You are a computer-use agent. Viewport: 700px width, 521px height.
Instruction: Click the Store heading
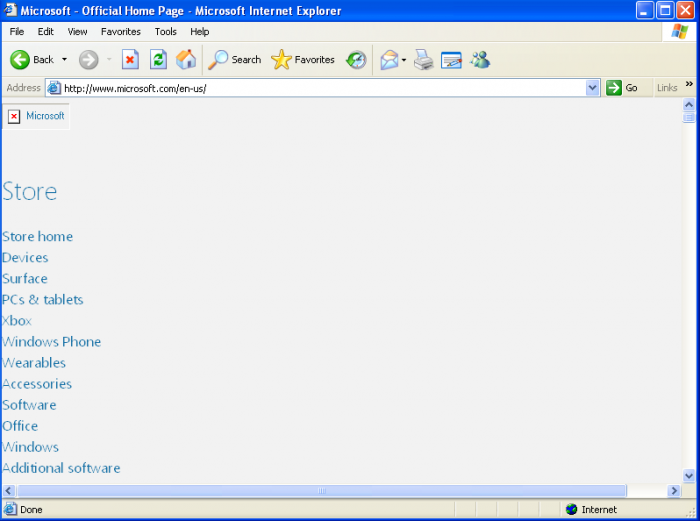[29, 192]
